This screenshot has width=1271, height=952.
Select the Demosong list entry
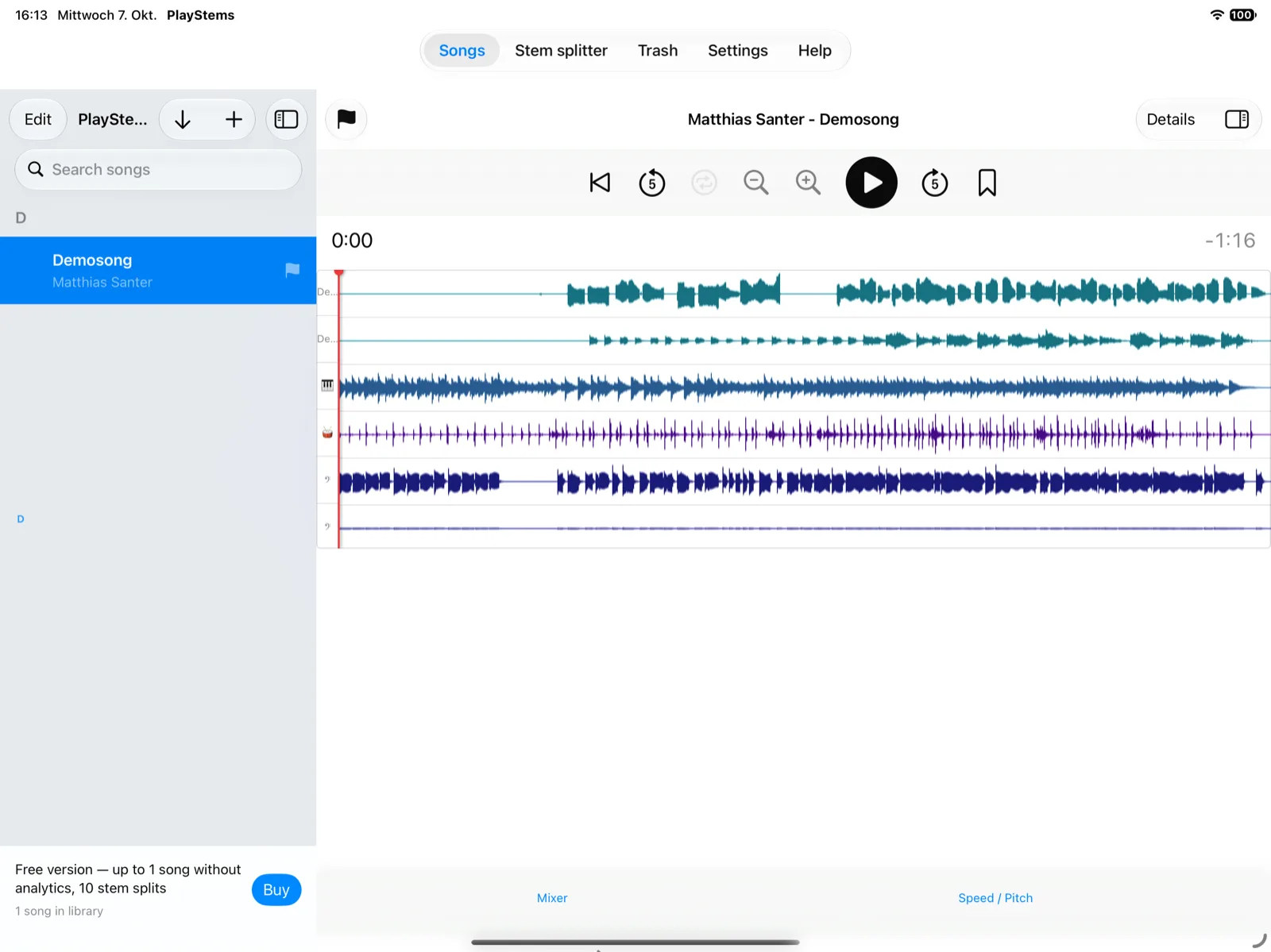pos(158,270)
